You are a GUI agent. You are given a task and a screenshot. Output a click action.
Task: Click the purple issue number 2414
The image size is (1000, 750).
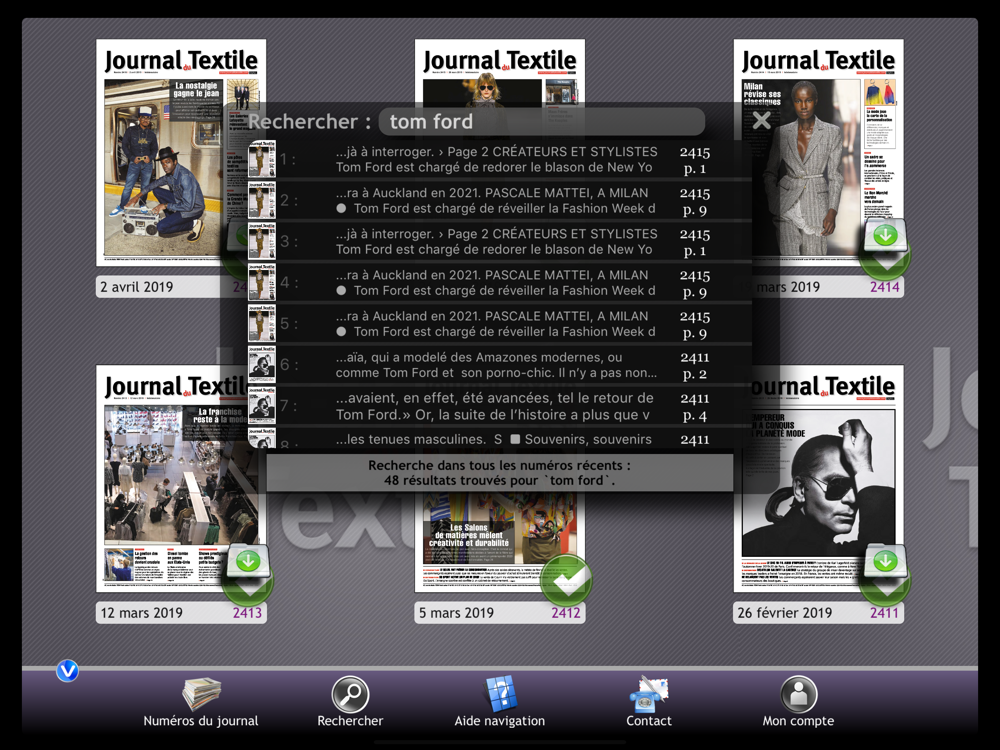click(x=885, y=287)
